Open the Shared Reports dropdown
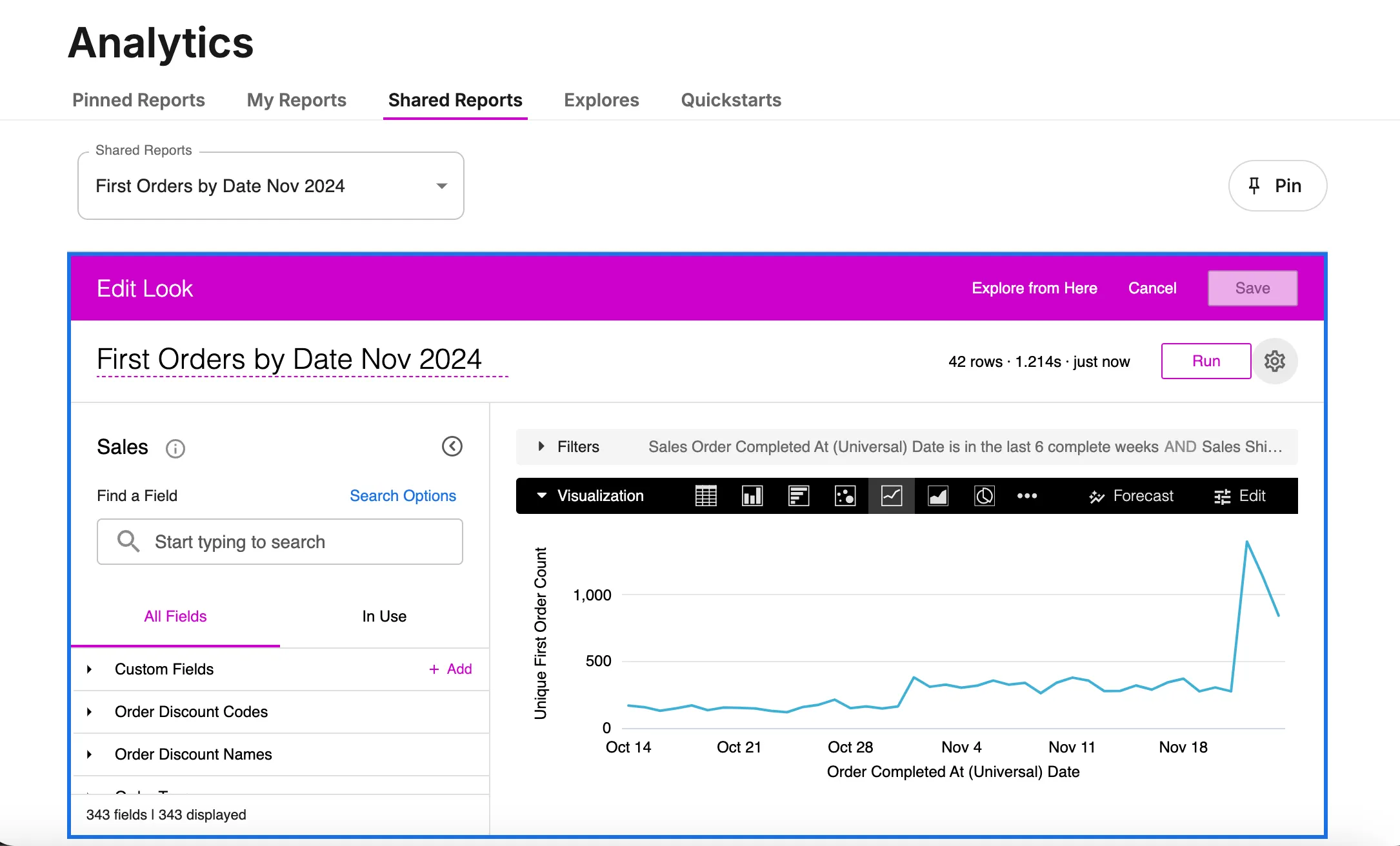Viewport: 1400px width, 846px height. pos(271,186)
